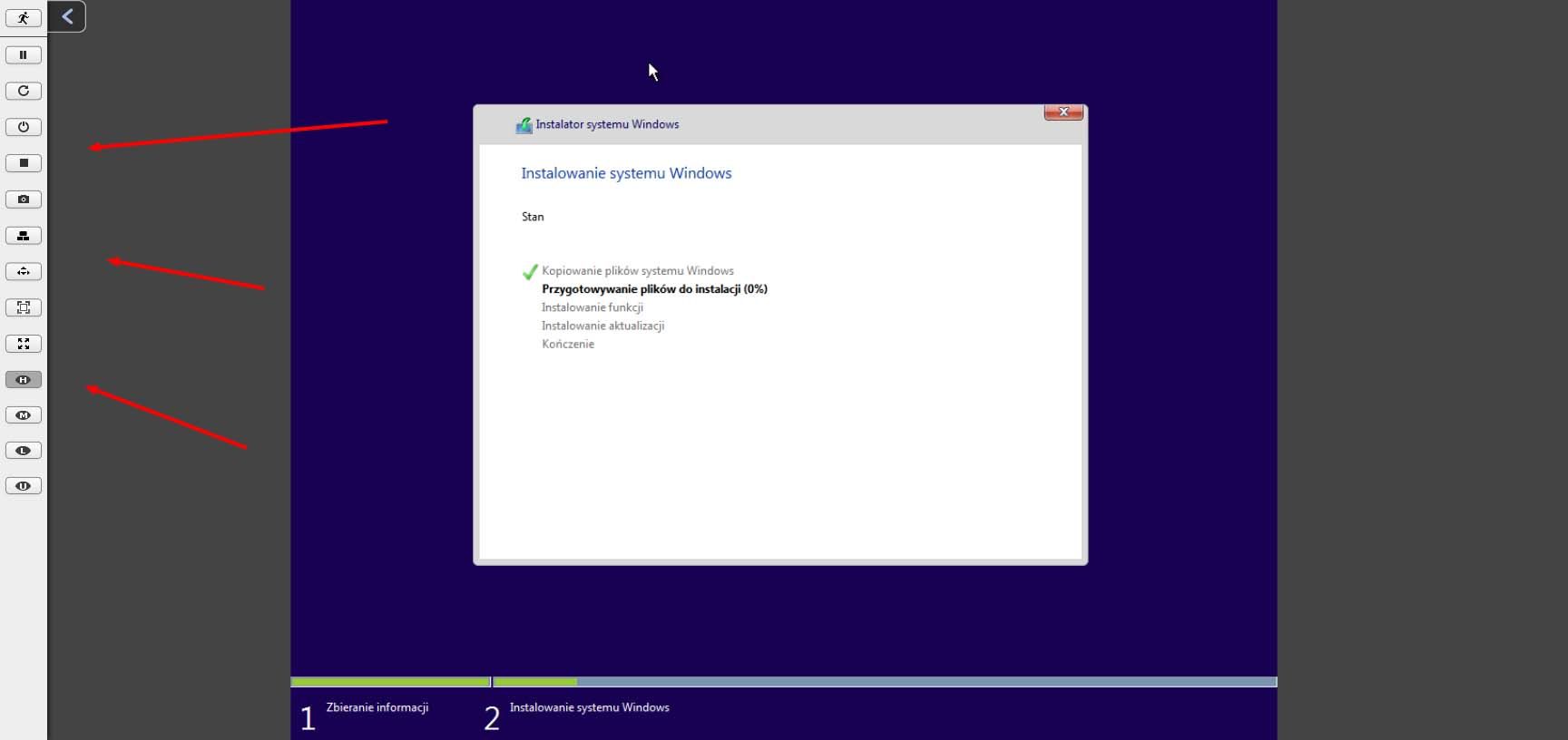Pause the virtual machine
The image size is (1568, 740).
click(24, 54)
